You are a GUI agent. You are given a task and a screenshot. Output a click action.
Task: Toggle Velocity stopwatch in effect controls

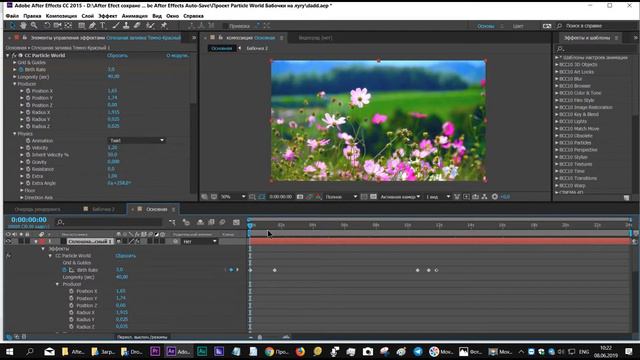pos(28,148)
